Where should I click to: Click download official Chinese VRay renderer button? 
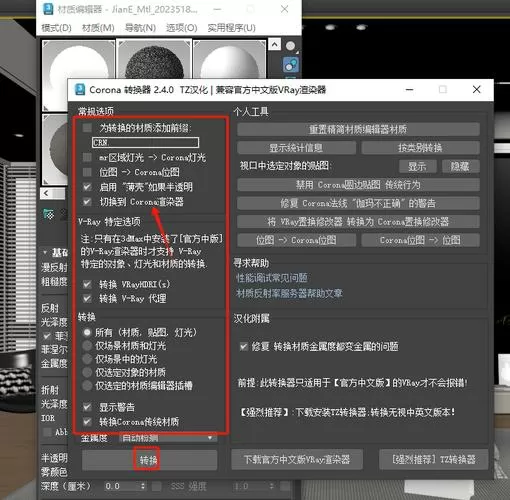[x=297, y=460]
